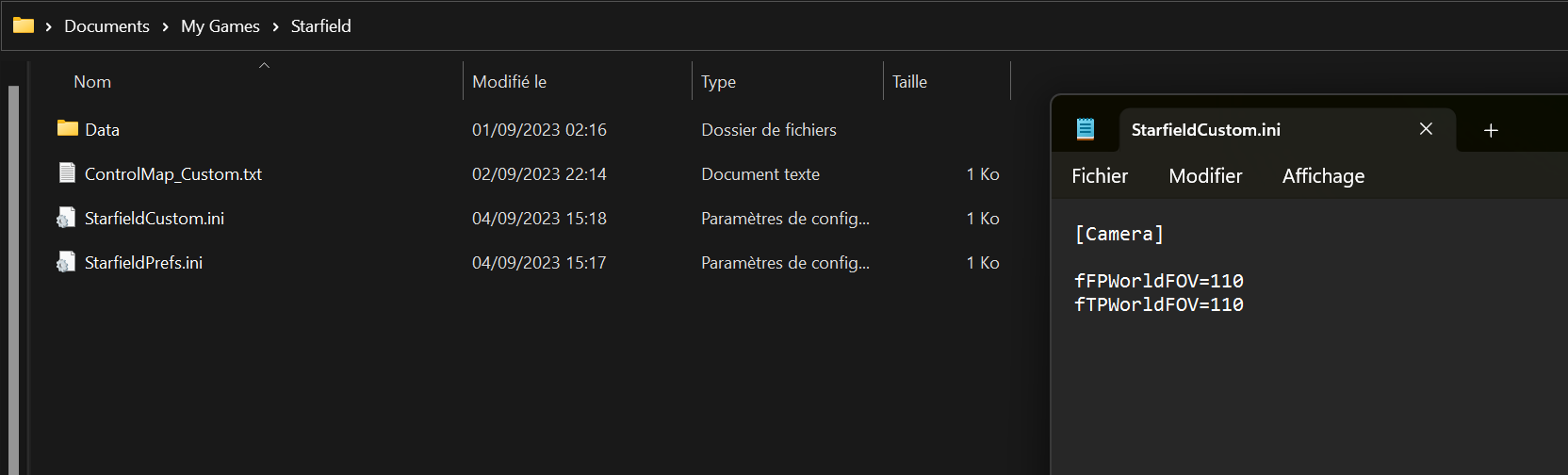Click StarfieldCustom.ini config file icon

tap(66, 218)
